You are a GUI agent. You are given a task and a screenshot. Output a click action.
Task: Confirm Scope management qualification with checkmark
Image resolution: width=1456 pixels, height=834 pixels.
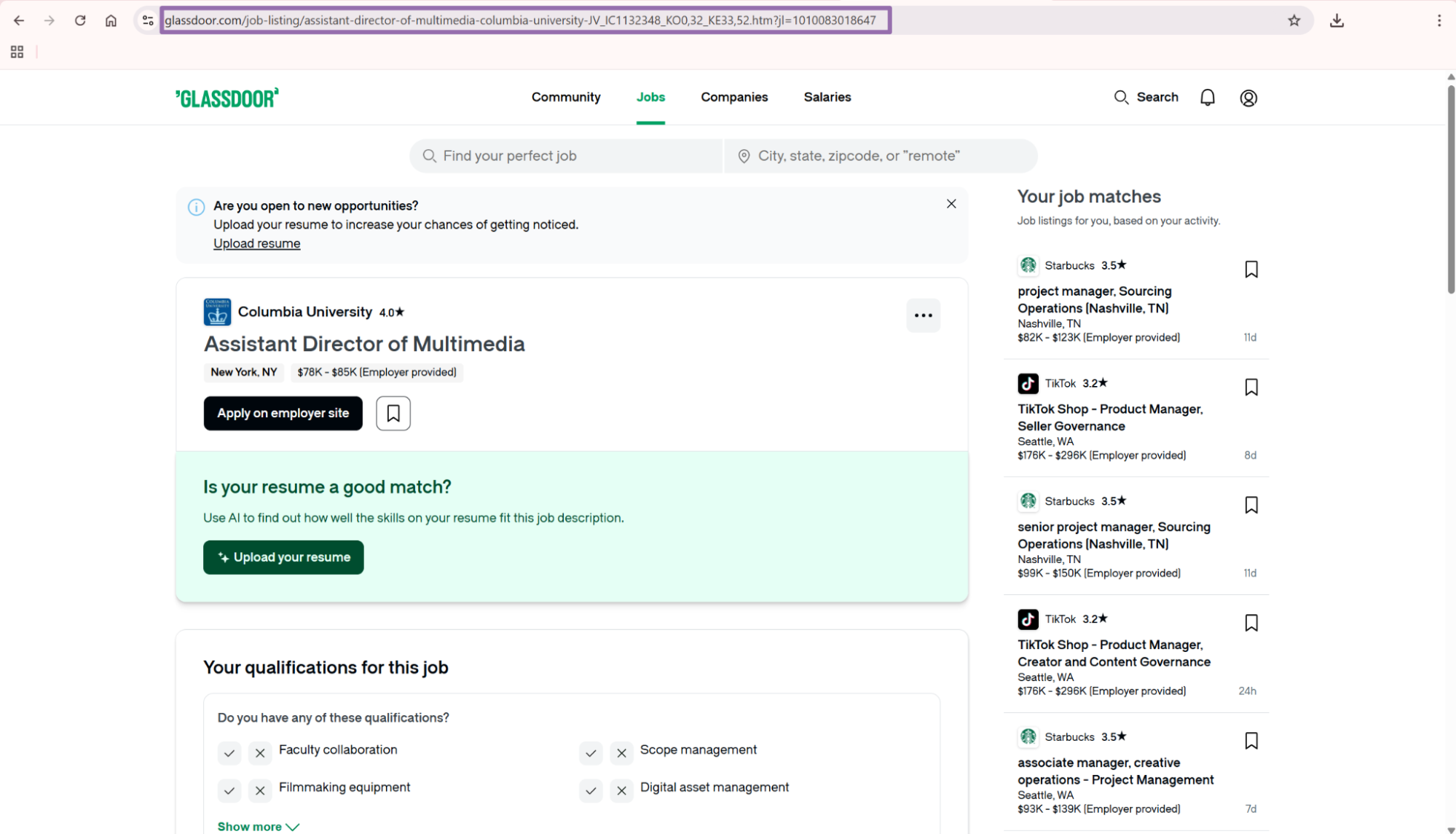[x=591, y=753]
